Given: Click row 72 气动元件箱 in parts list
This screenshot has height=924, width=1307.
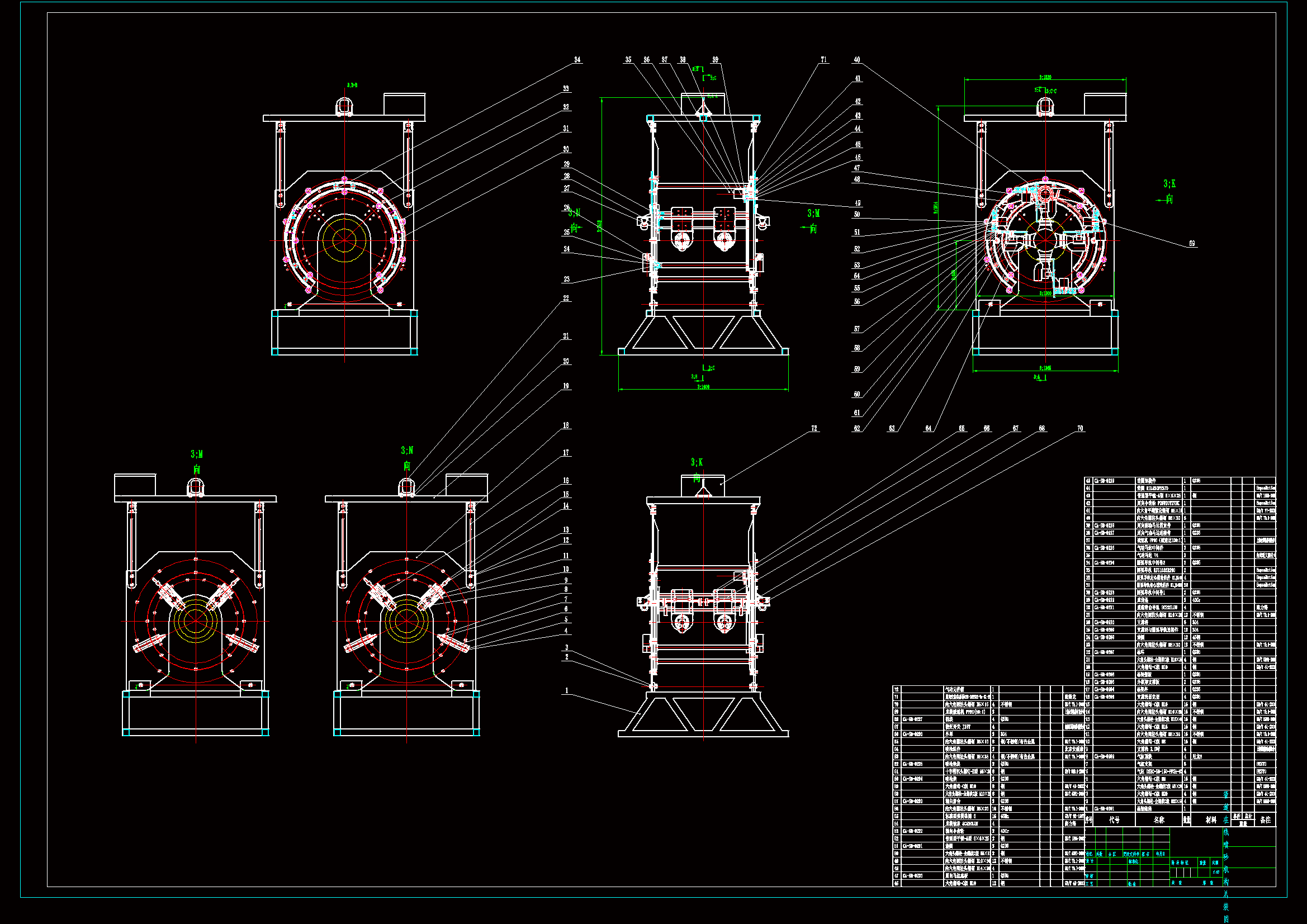Looking at the screenshot, I should (955, 689).
